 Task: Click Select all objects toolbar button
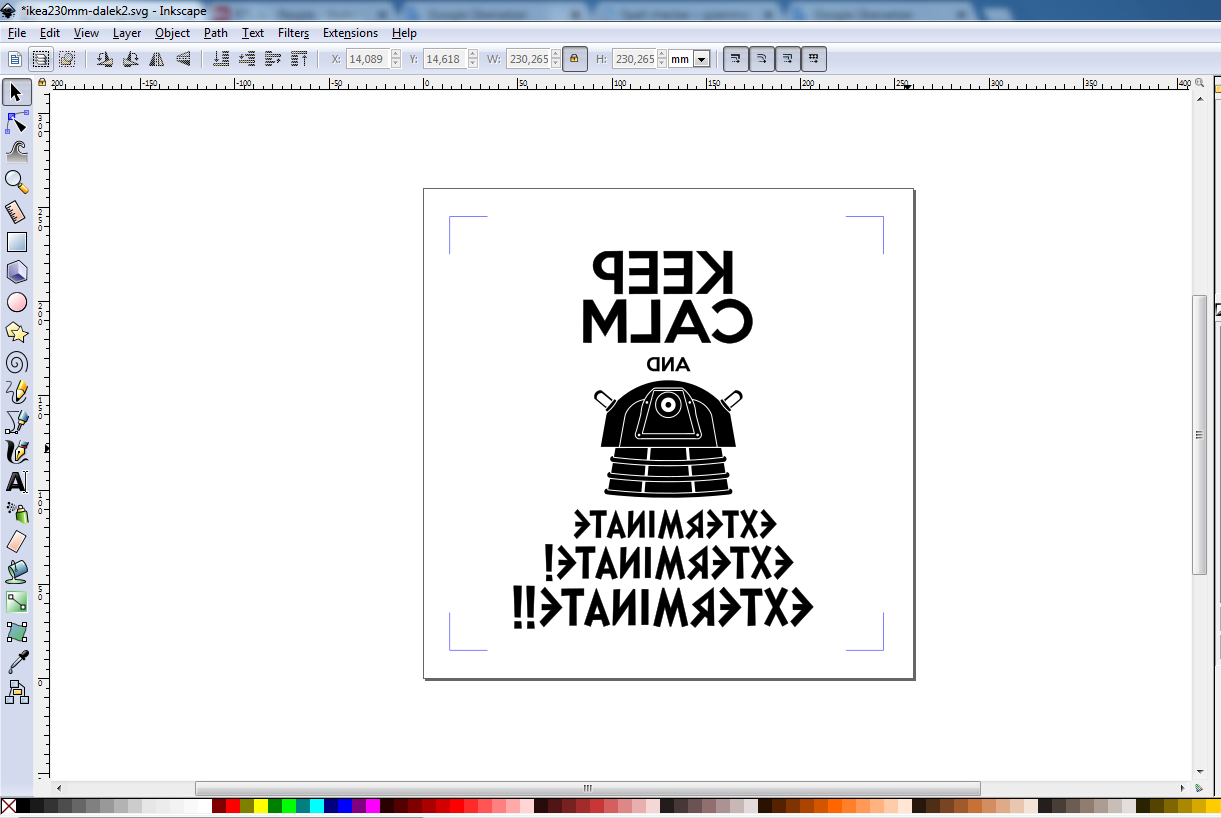[x=15, y=59]
